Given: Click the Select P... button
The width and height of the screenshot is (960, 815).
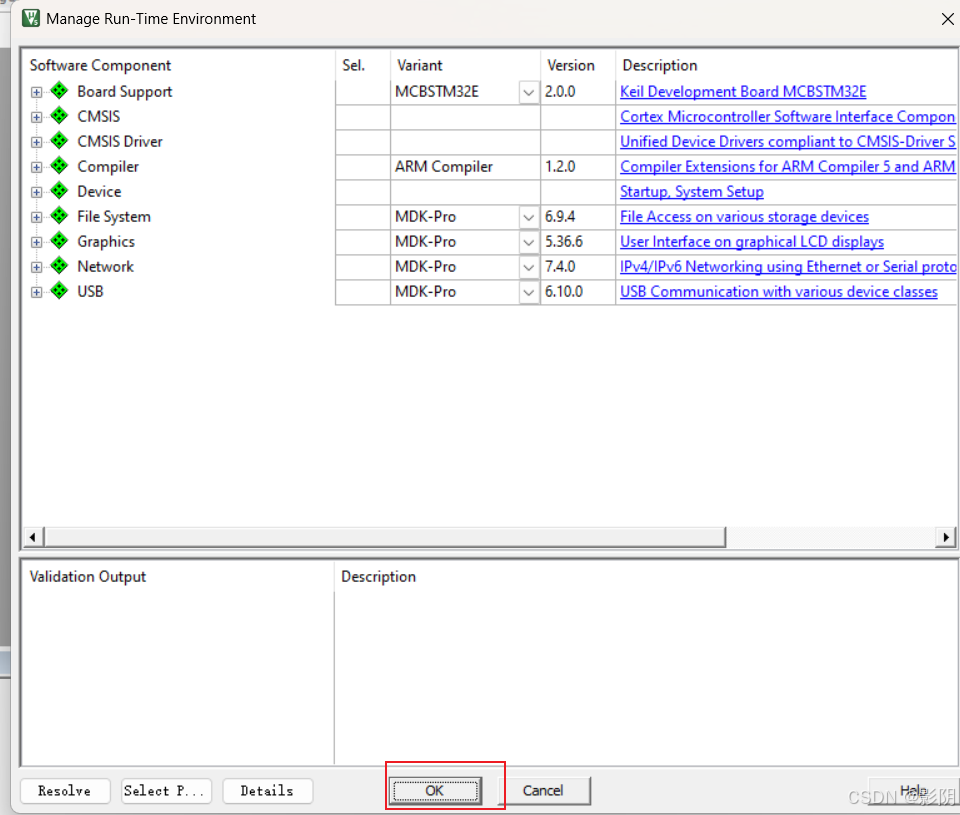Looking at the screenshot, I should click(x=166, y=791).
